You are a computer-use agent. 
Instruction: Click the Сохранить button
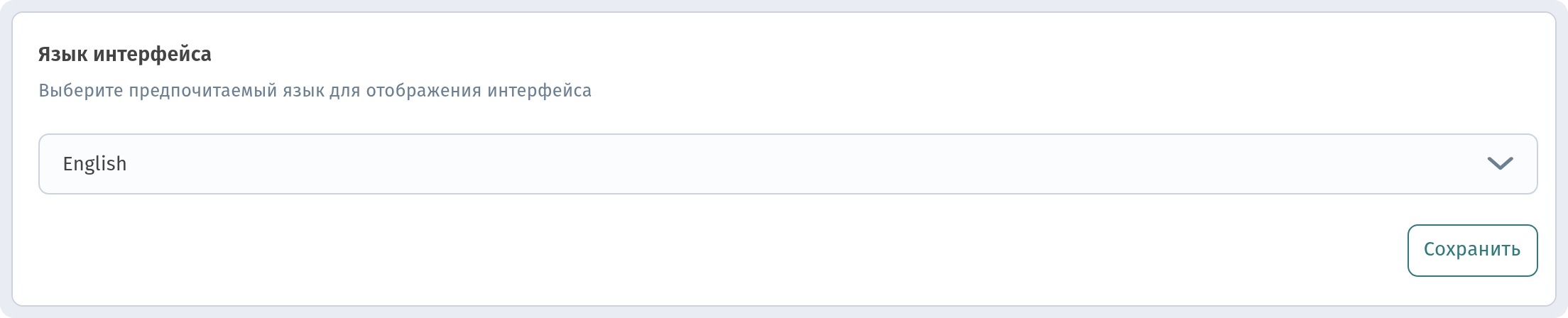click(x=1472, y=251)
